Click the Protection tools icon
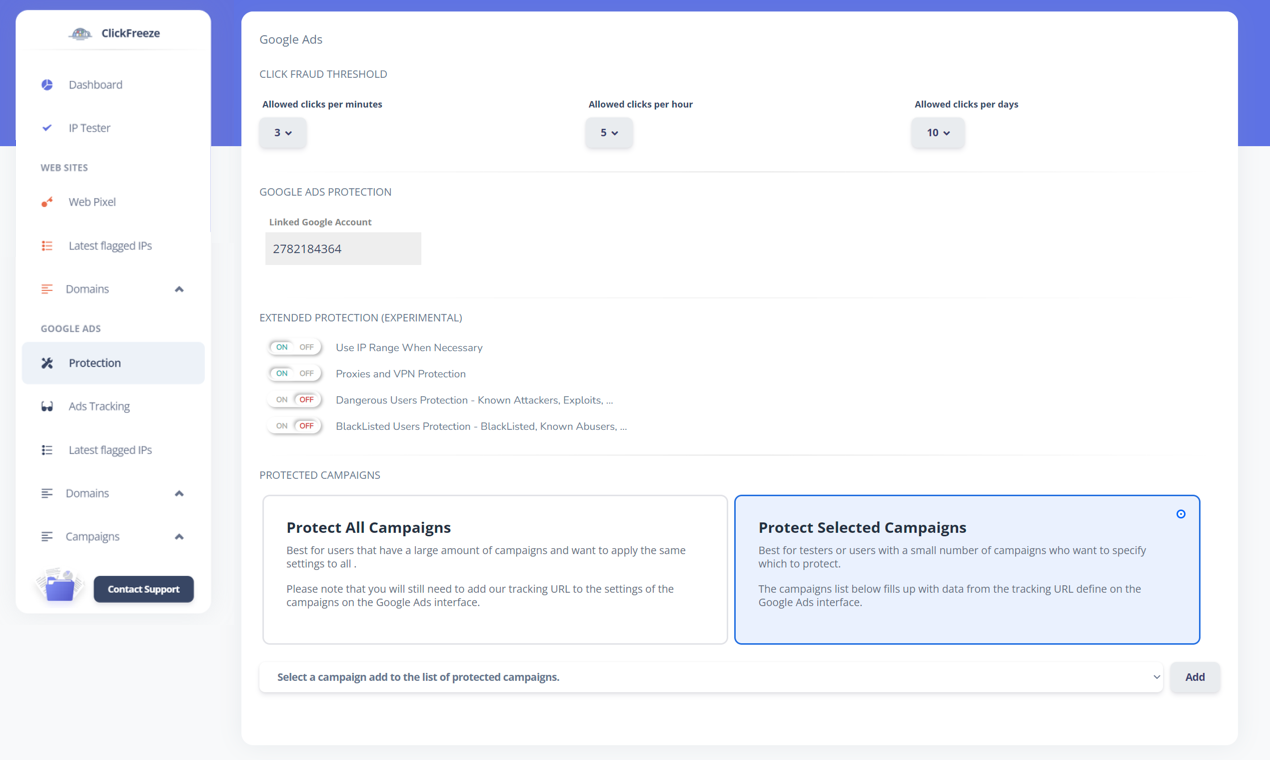The height and width of the screenshot is (760, 1270). tap(47, 363)
